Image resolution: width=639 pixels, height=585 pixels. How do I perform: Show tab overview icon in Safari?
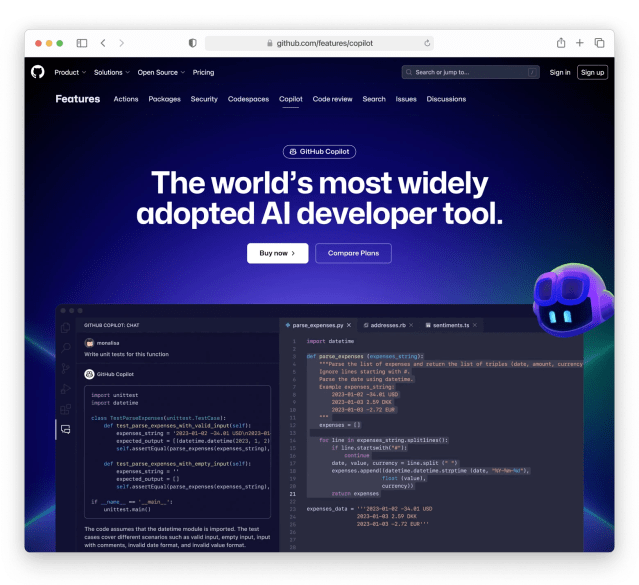(x=599, y=43)
